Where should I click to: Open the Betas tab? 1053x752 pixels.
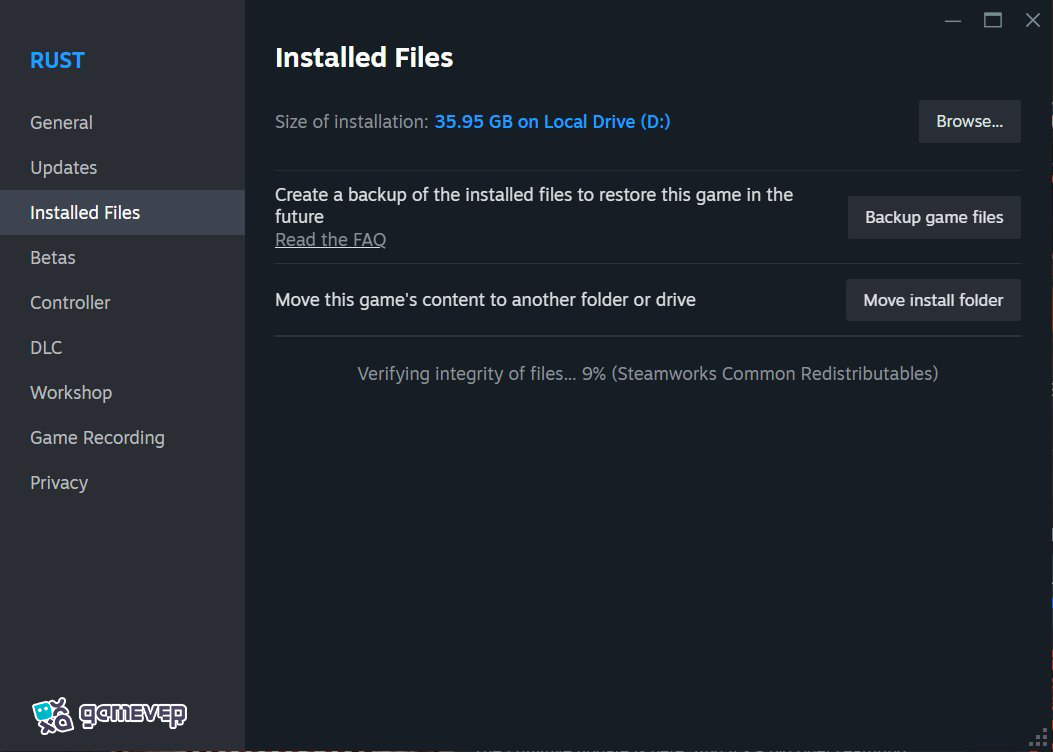[x=52, y=258]
